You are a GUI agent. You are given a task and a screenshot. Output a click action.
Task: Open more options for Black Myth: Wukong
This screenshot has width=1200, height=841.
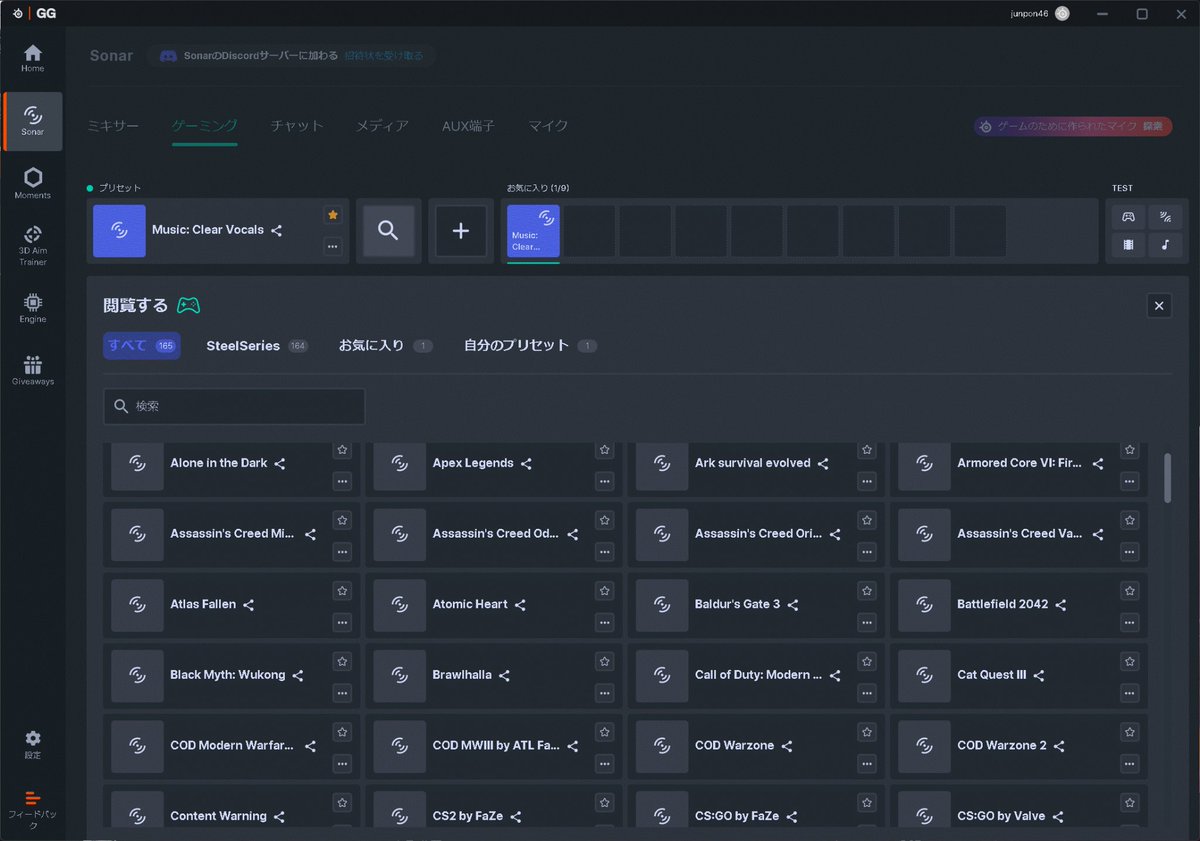coord(342,692)
